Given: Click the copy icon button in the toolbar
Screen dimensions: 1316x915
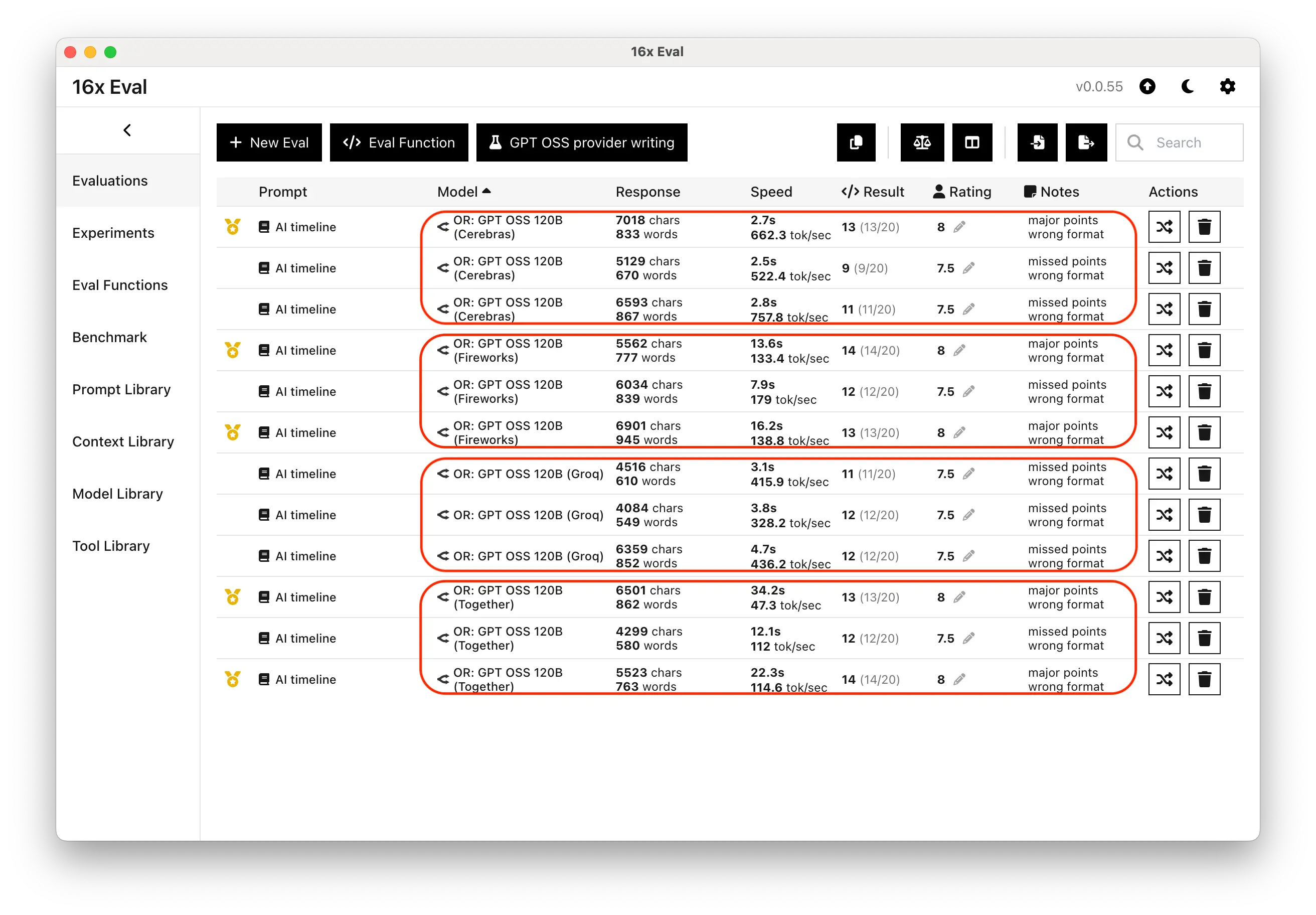Looking at the screenshot, I should click(856, 142).
